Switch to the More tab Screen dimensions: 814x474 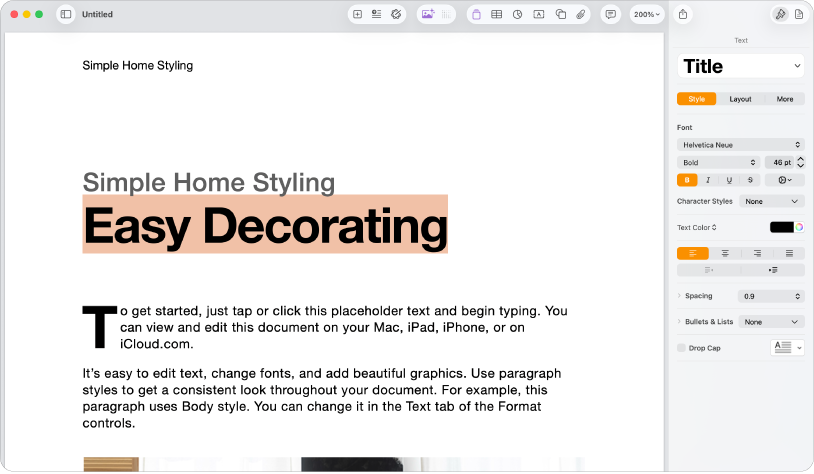[x=785, y=99]
